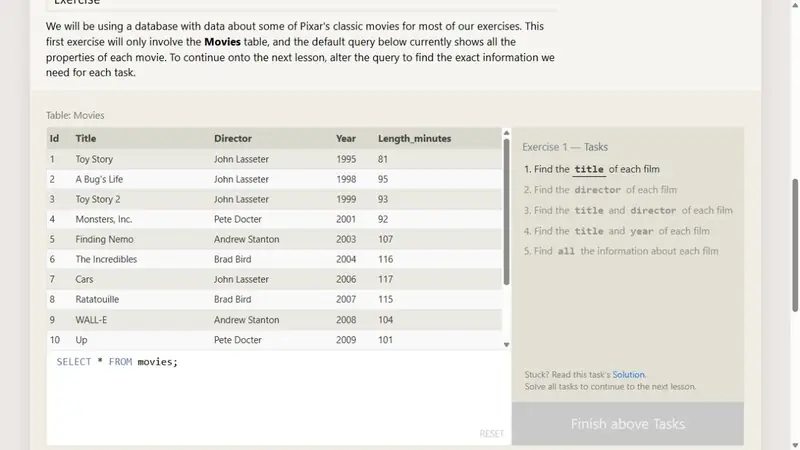Click the 'Toy Story' title cell

point(94,159)
